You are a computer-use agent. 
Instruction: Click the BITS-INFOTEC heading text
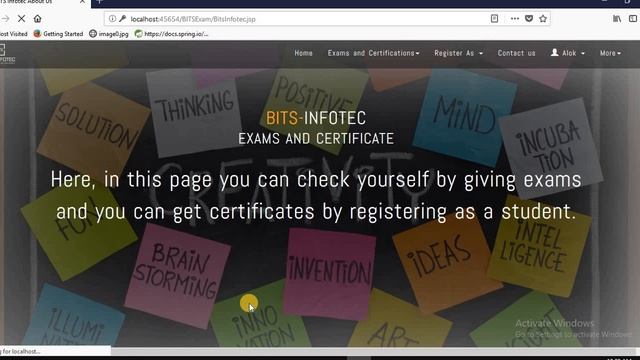(316, 118)
